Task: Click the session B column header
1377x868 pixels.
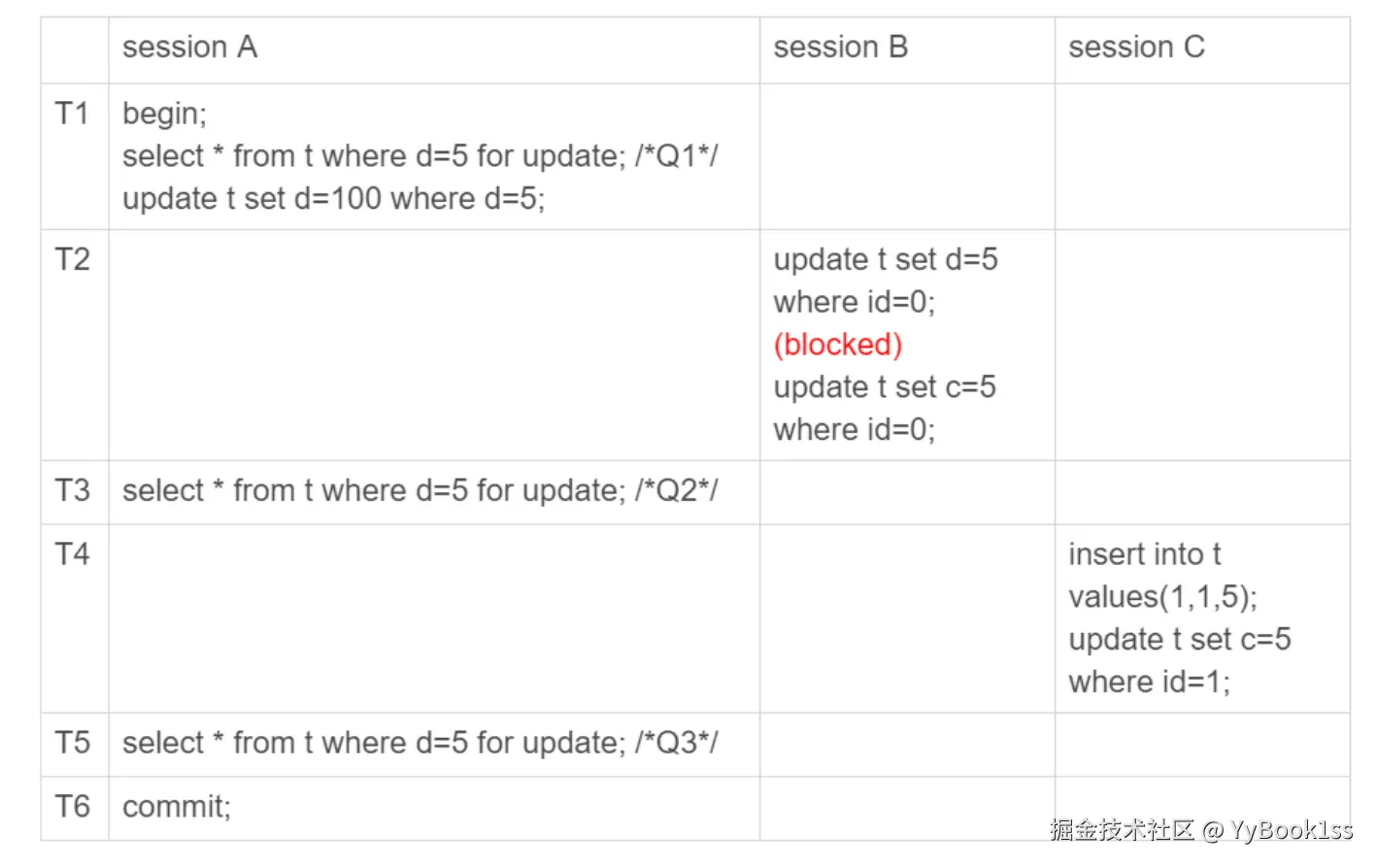Action: 840,47
